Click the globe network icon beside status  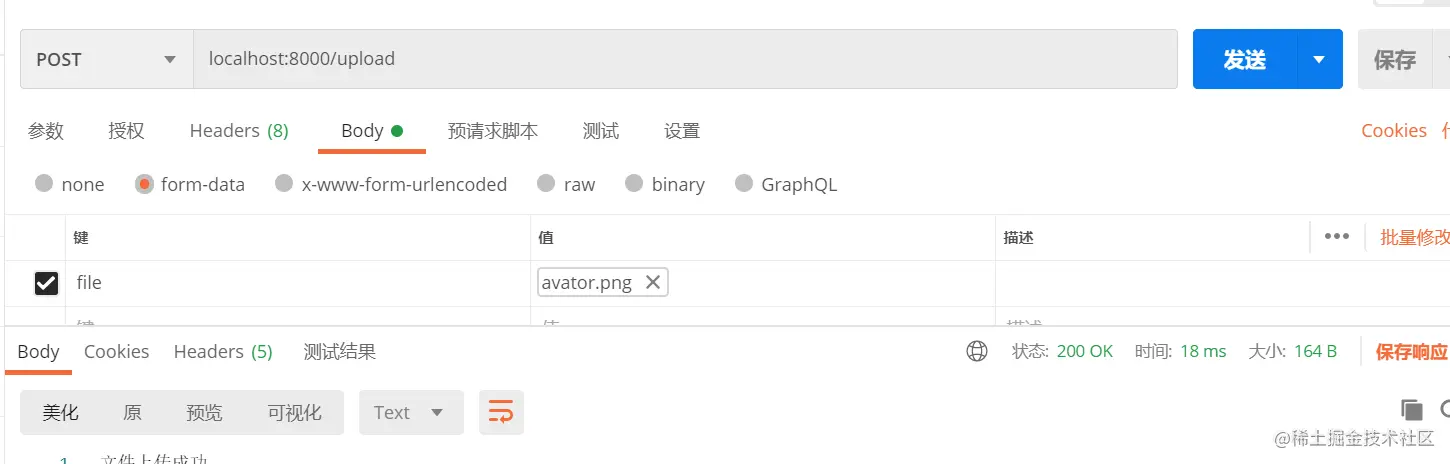point(977,351)
